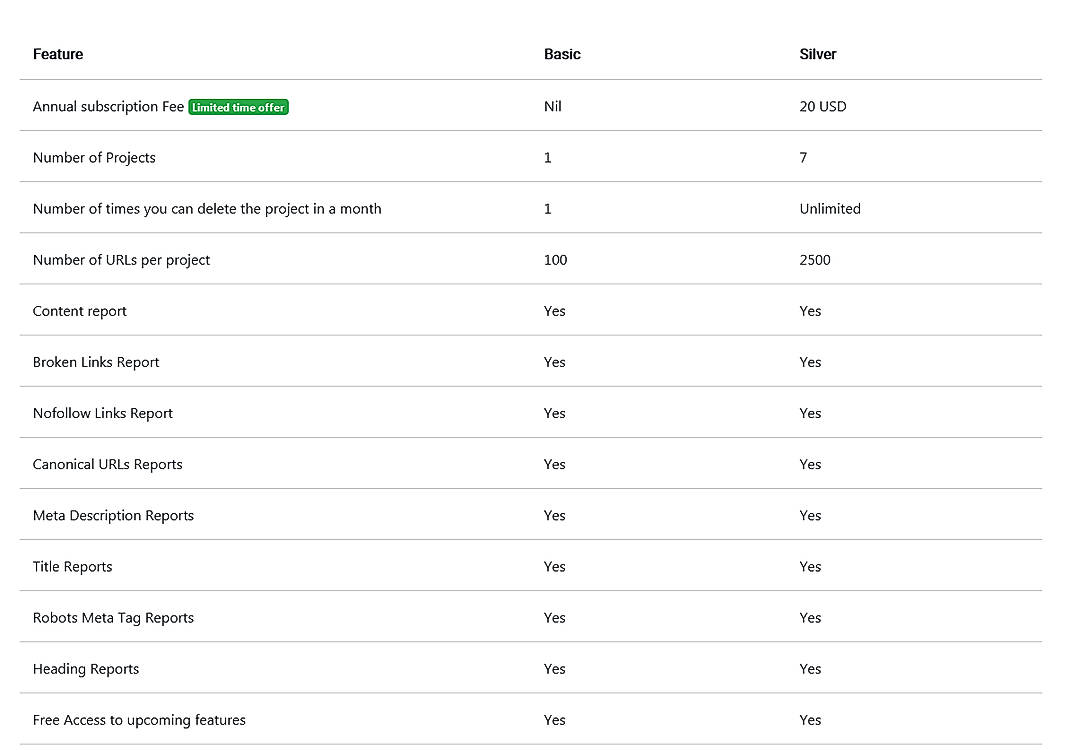
Task: Click Basic Yes for Content report
Action: [555, 311]
